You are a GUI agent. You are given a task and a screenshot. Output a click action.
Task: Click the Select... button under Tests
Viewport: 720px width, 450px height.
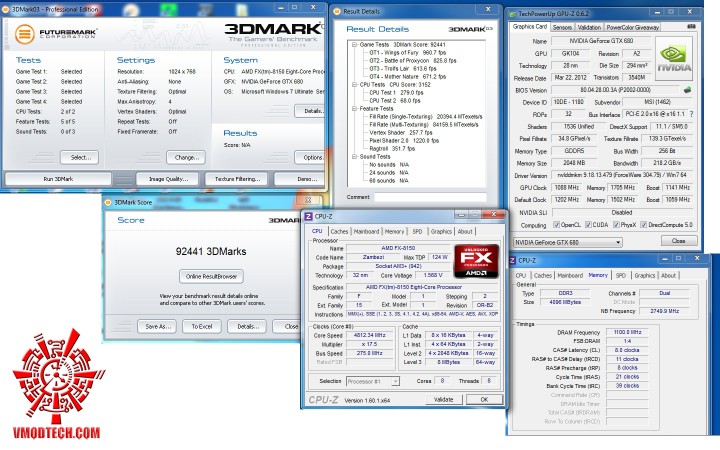pos(79,158)
